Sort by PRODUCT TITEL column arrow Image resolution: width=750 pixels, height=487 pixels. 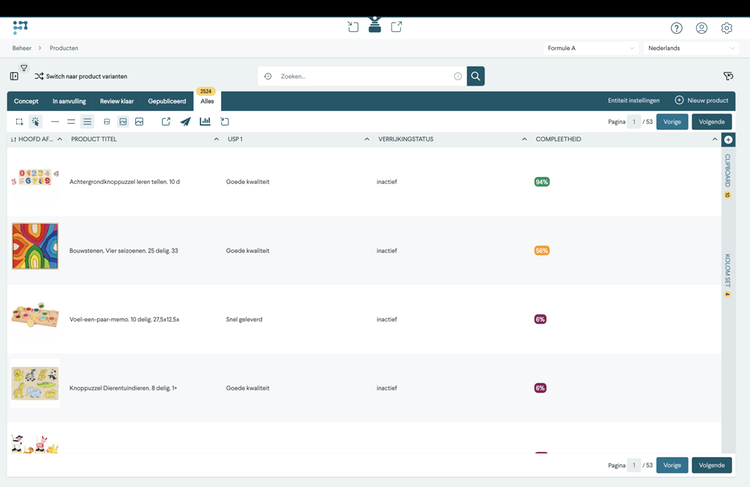click(216, 139)
